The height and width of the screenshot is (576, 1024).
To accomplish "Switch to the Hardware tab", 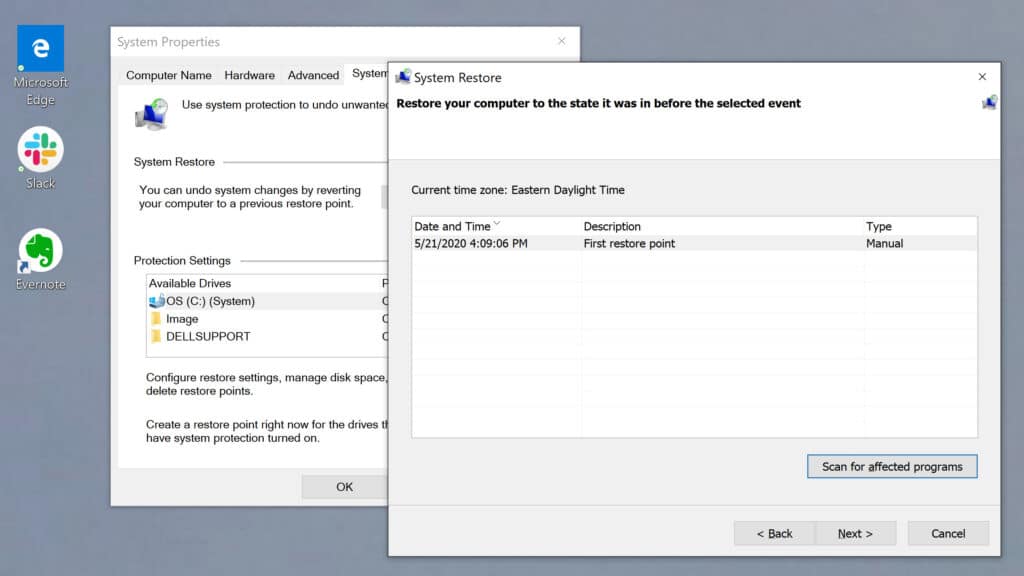I will [249, 74].
